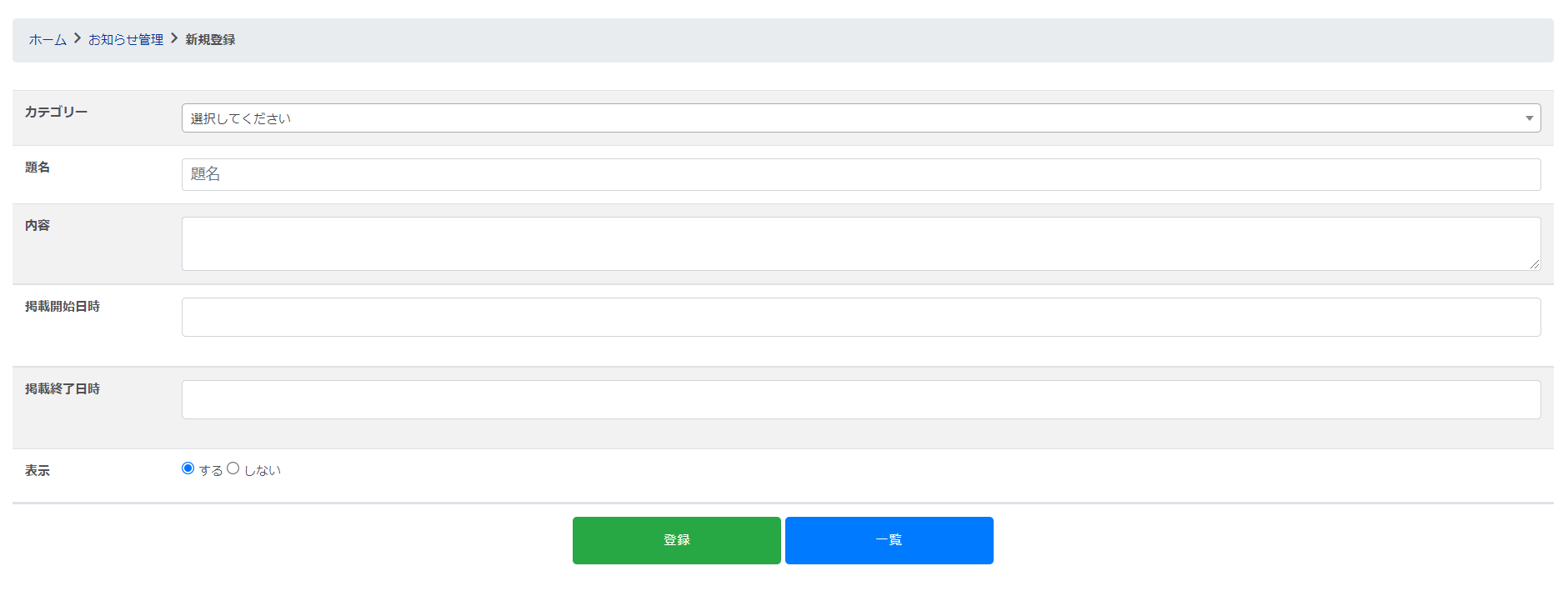Click inside the 内容 text area
This screenshot has width=1568, height=591.
(x=860, y=243)
